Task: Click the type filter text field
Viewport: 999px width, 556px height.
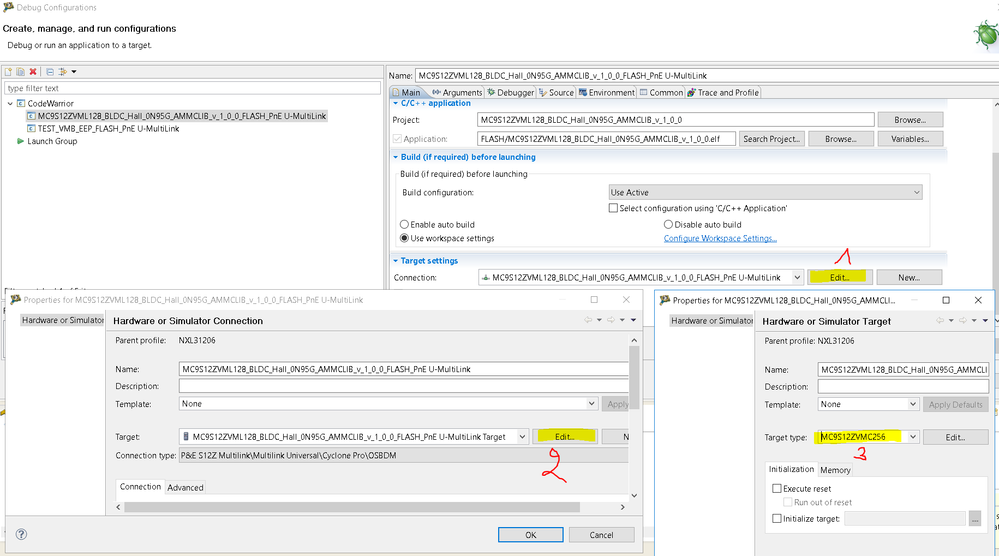Action: (192, 88)
